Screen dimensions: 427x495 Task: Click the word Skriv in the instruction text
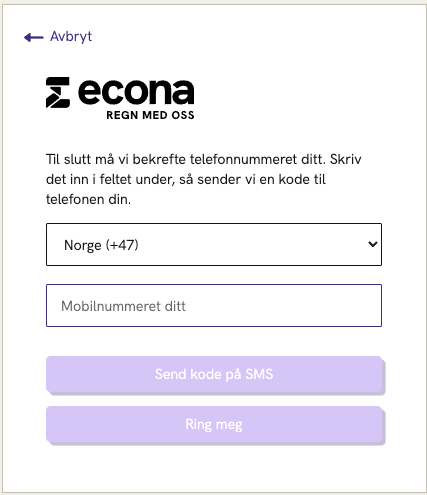click(x=346, y=159)
